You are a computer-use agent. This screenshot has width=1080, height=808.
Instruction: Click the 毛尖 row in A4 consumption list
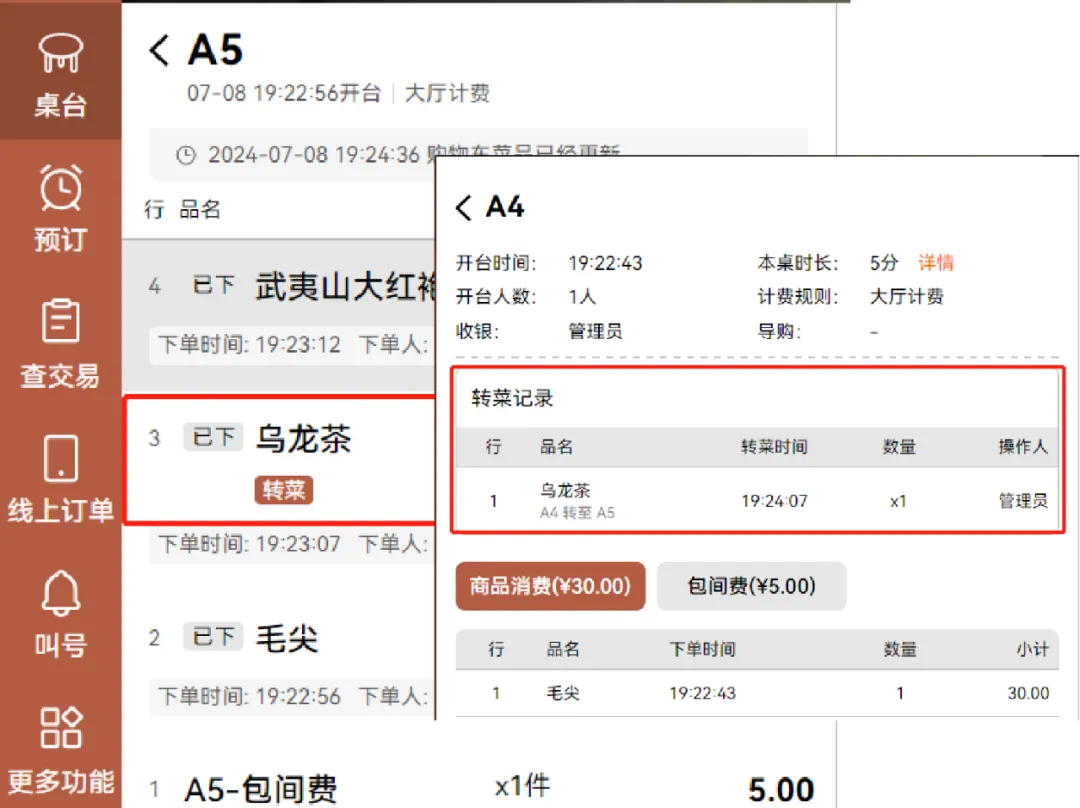tap(756, 693)
